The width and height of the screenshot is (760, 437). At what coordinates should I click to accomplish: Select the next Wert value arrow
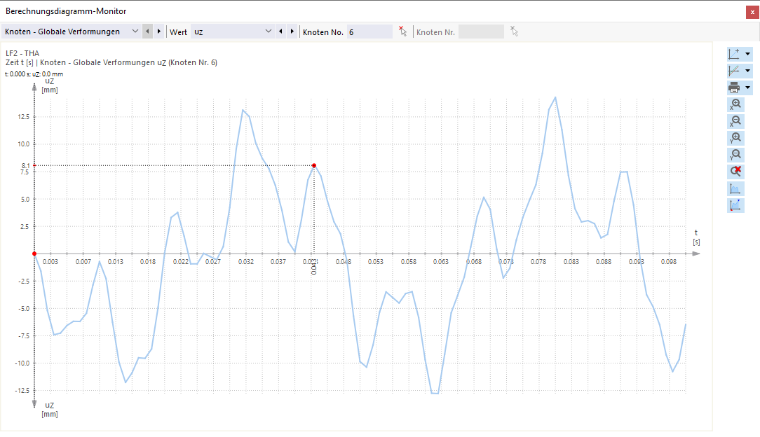292,31
